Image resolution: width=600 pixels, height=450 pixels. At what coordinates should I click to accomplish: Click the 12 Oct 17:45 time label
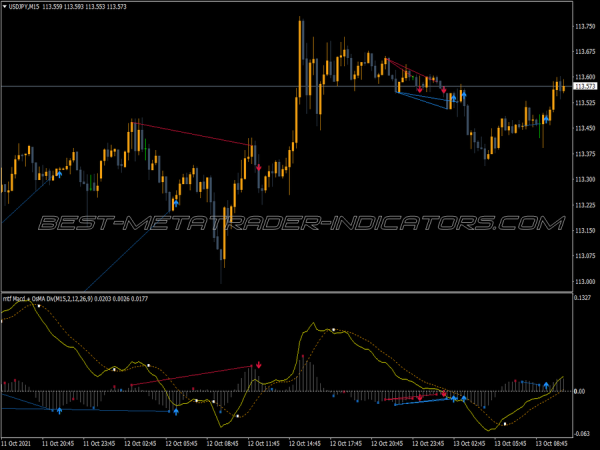(x=346, y=443)
